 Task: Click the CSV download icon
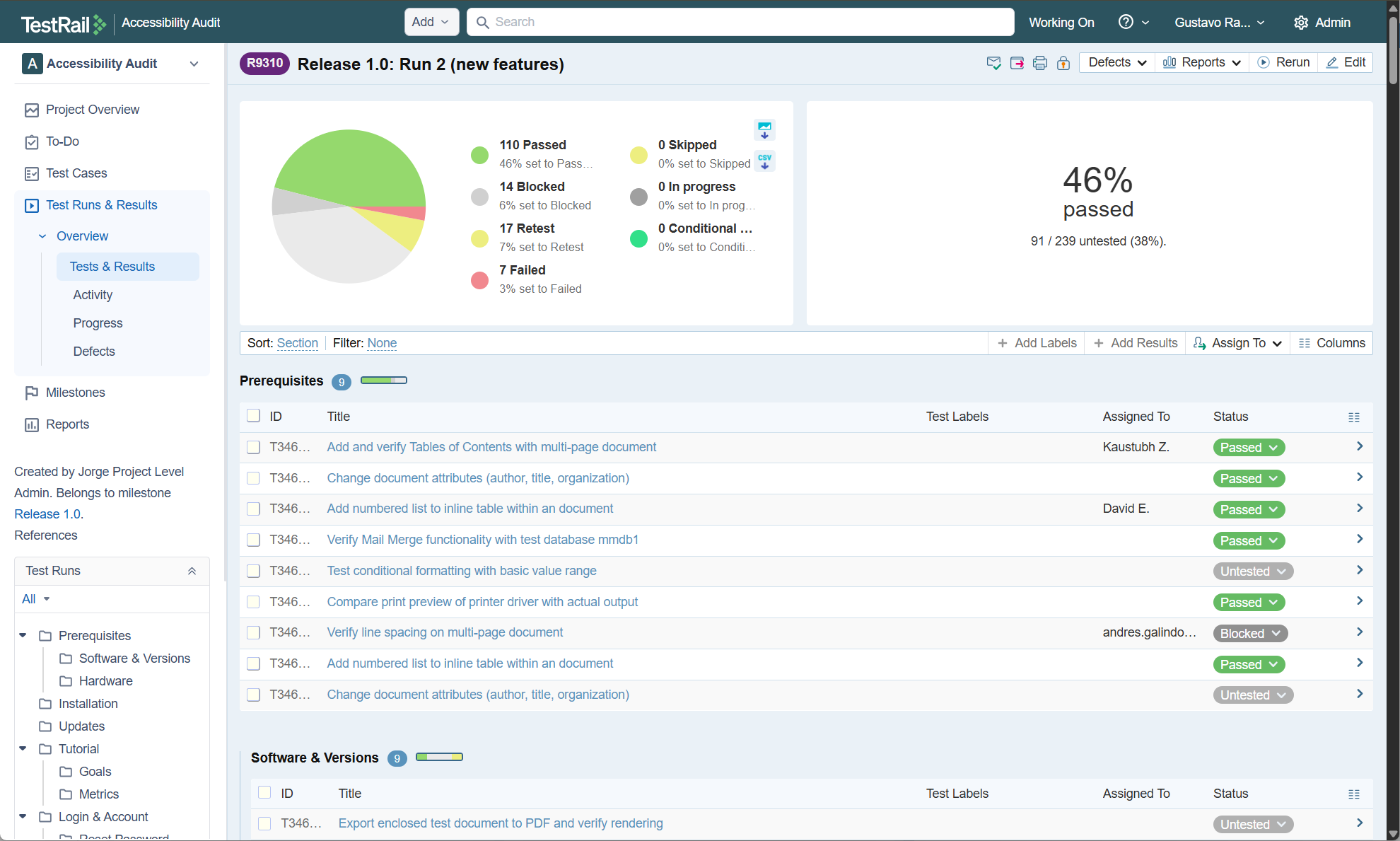(764, 161)
